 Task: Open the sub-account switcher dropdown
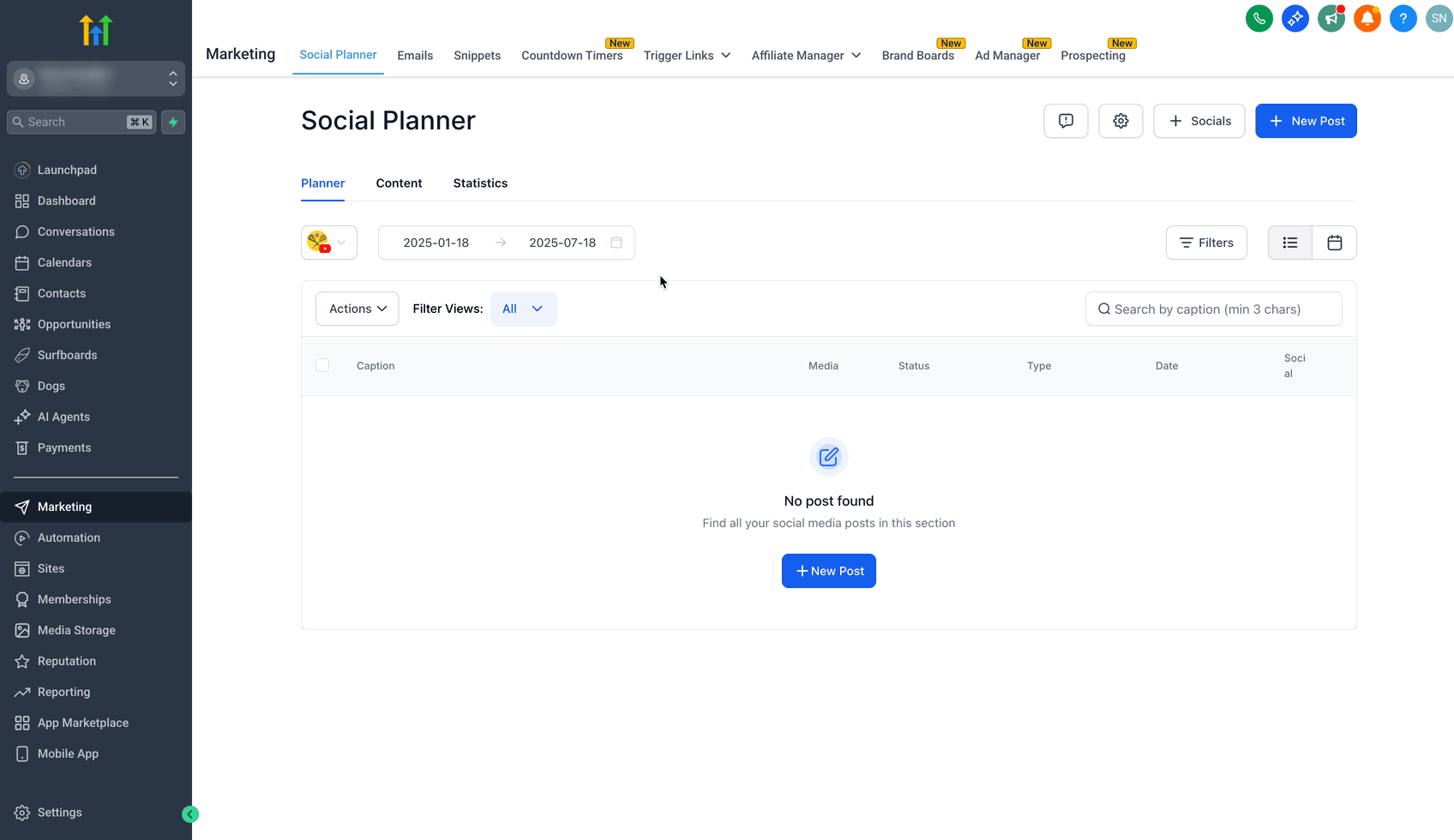[96, 79]
